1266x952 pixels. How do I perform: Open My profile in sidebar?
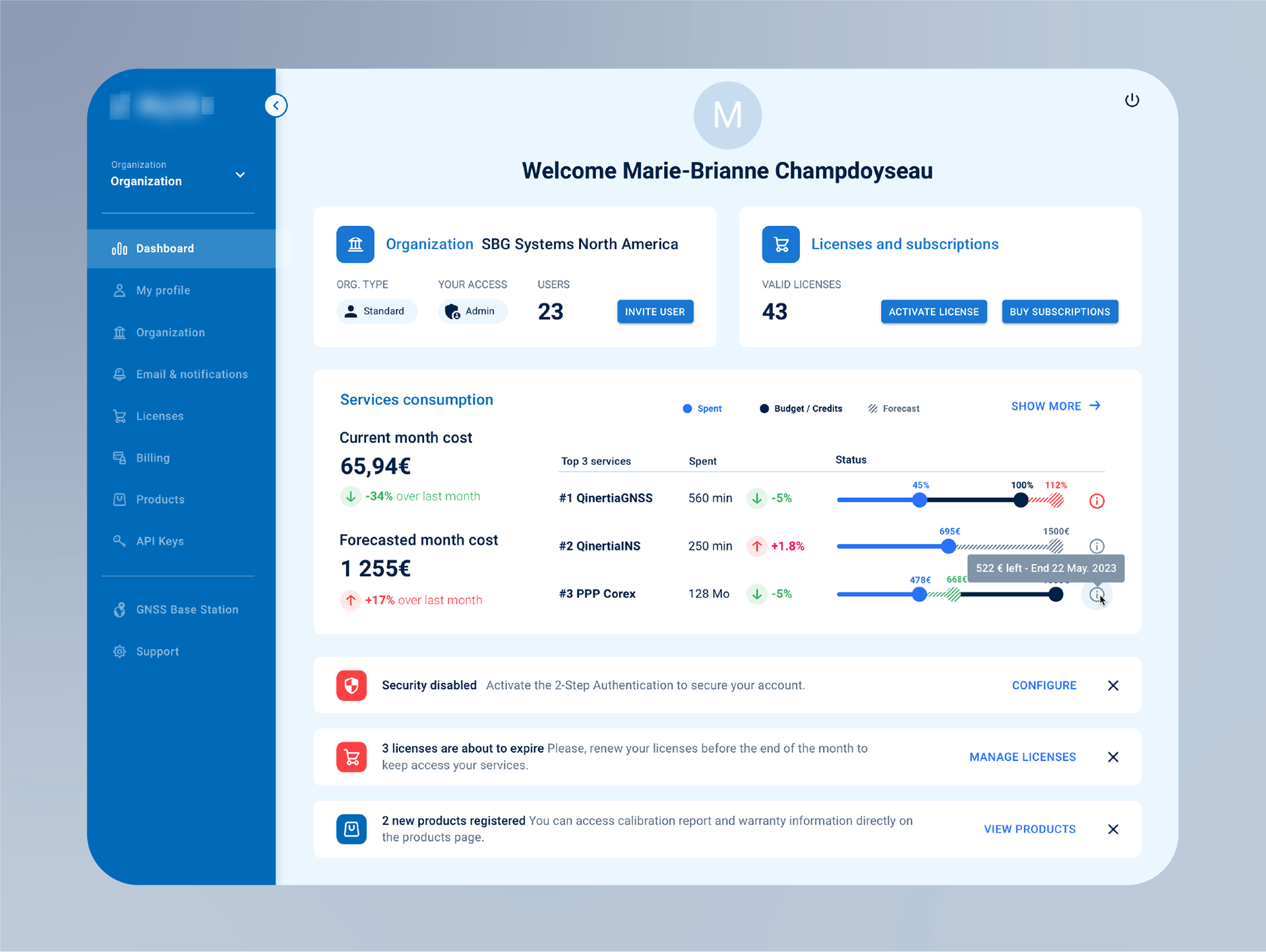click(x=163, y=291)
